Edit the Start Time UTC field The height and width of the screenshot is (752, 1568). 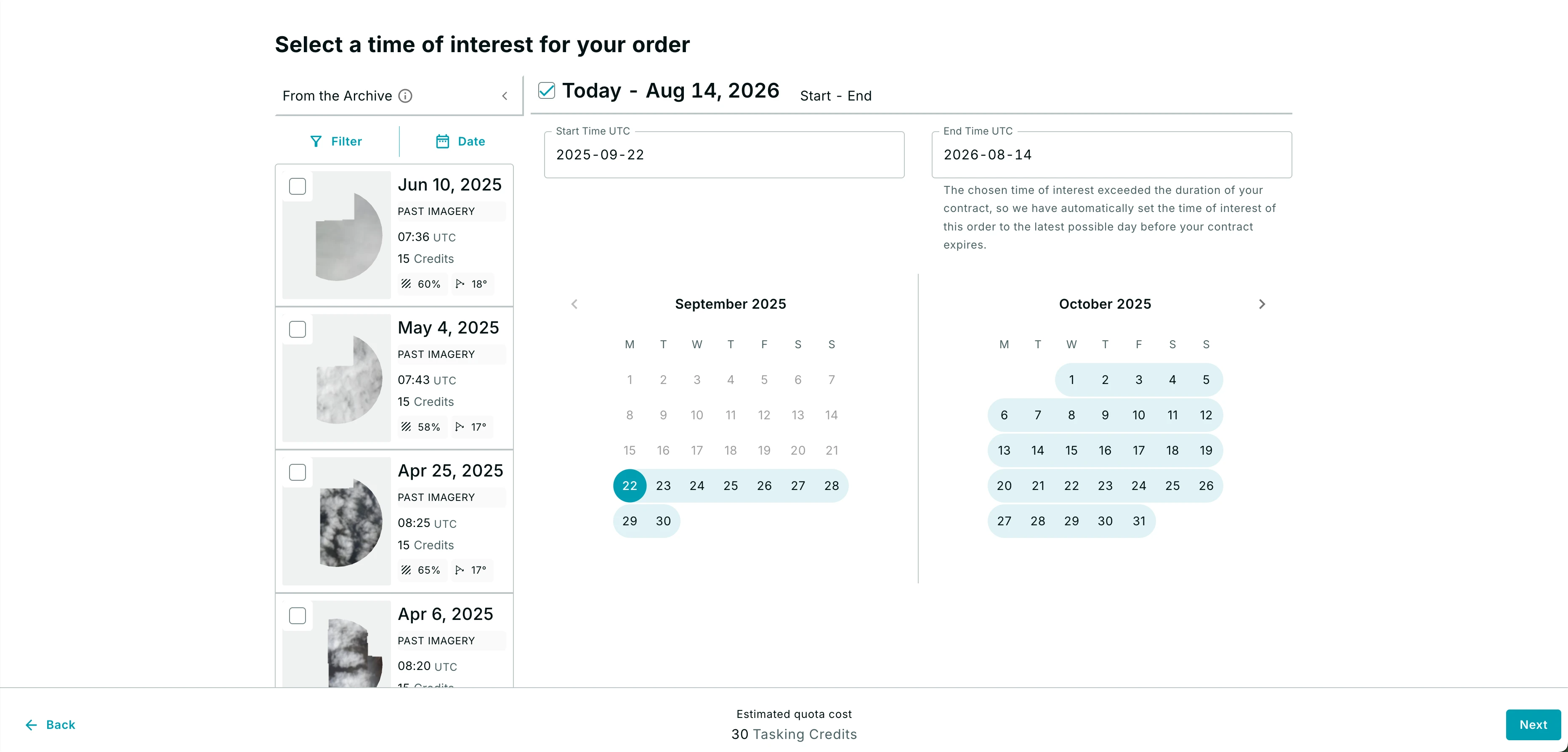click(x=724, y=154)
